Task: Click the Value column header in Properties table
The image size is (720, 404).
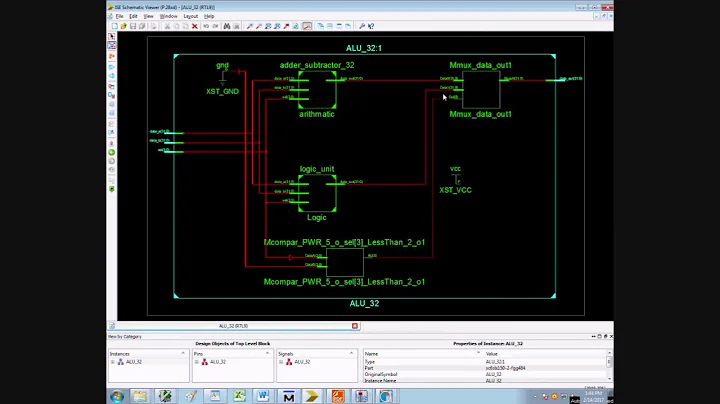Action: point(545,354)
